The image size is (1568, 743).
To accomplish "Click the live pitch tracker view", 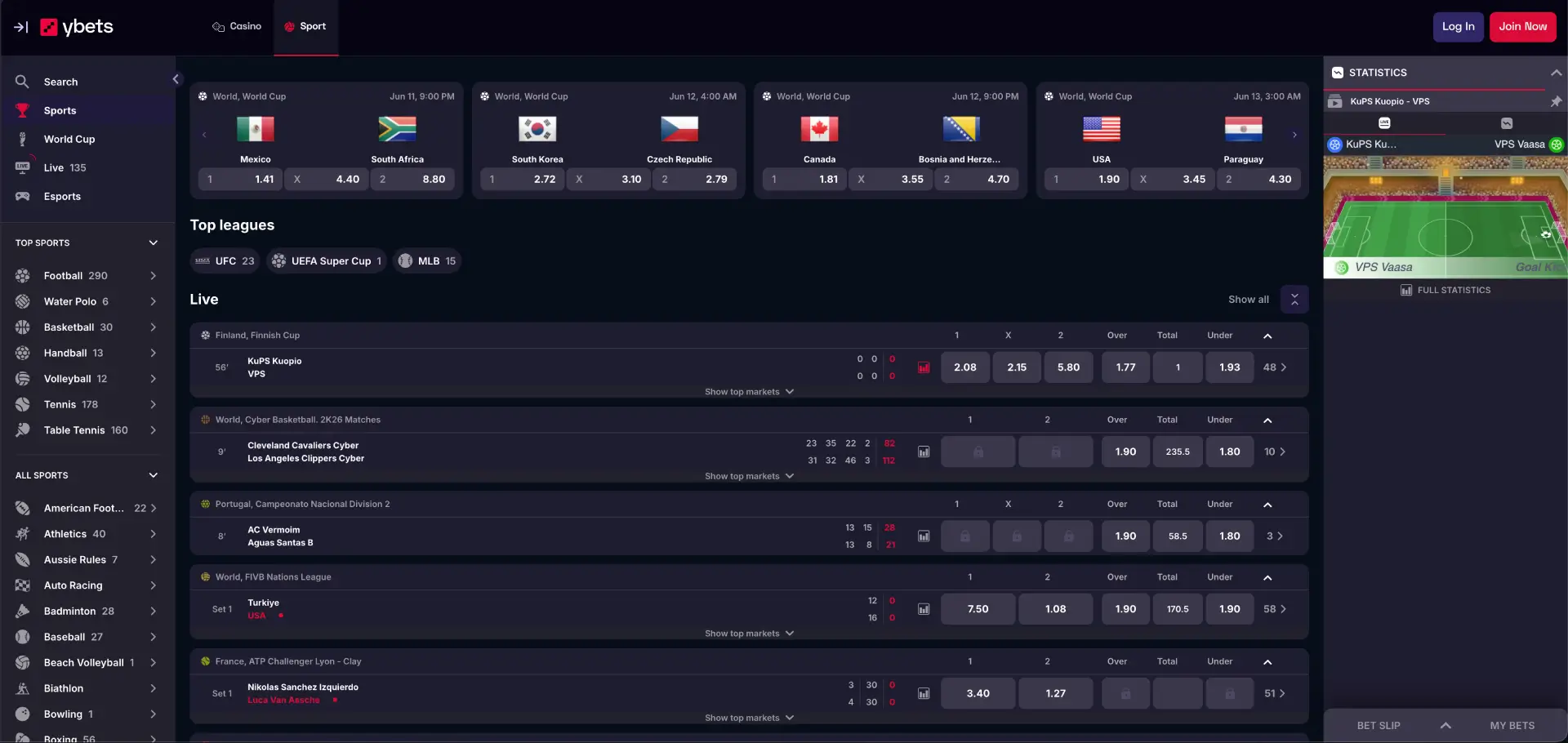I will 1445,216.
